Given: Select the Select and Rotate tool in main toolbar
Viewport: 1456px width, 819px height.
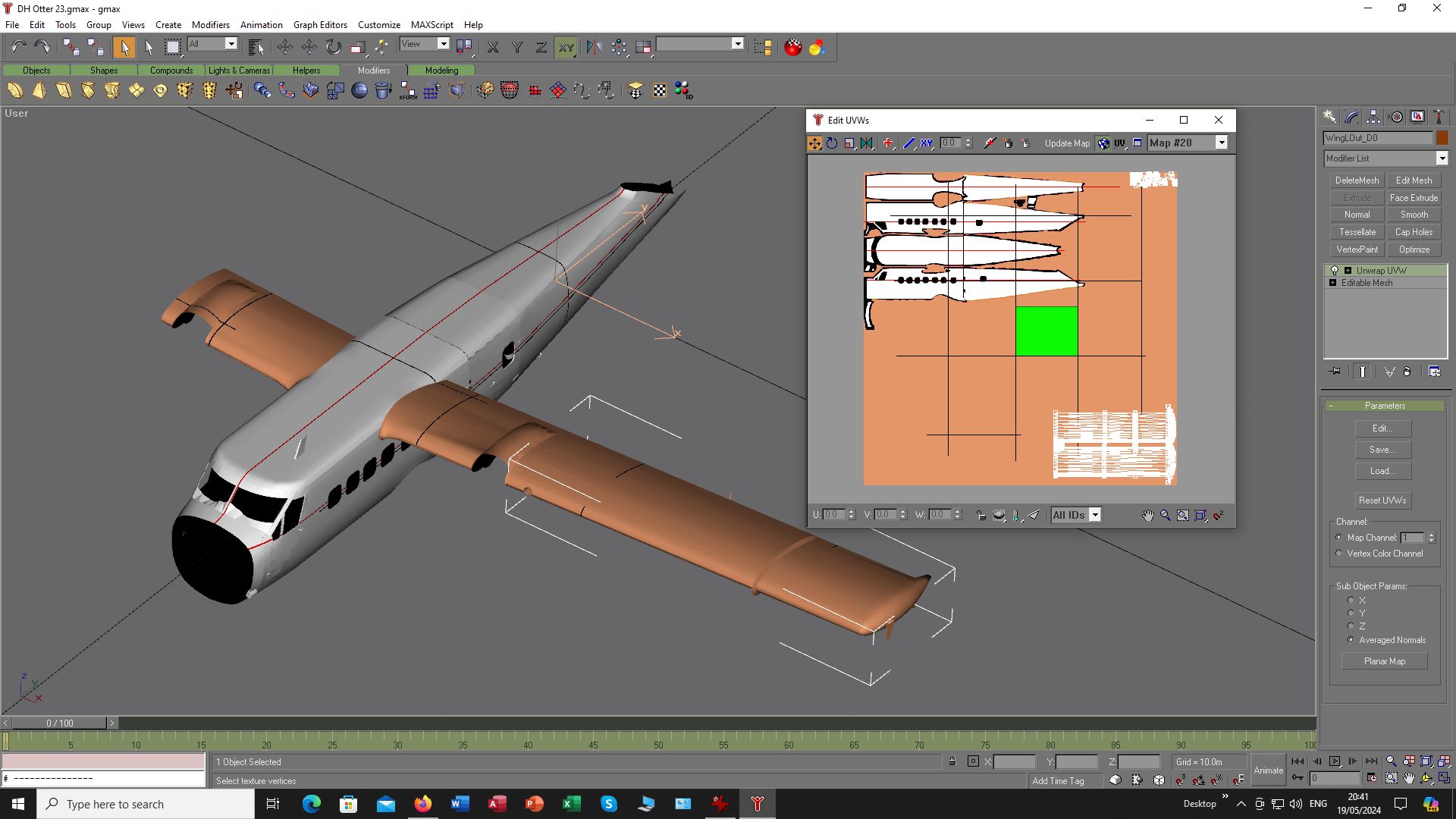Looking at the screenshot, I should [x=334, y=47].
